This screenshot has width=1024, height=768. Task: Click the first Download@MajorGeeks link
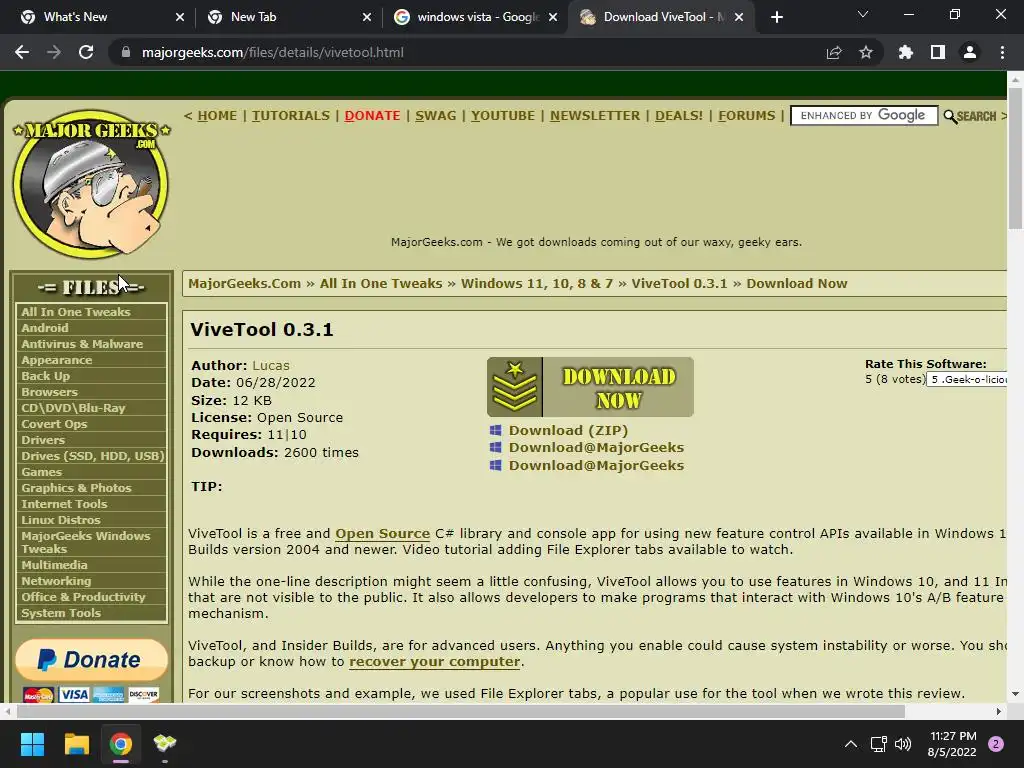pos(596,447)
